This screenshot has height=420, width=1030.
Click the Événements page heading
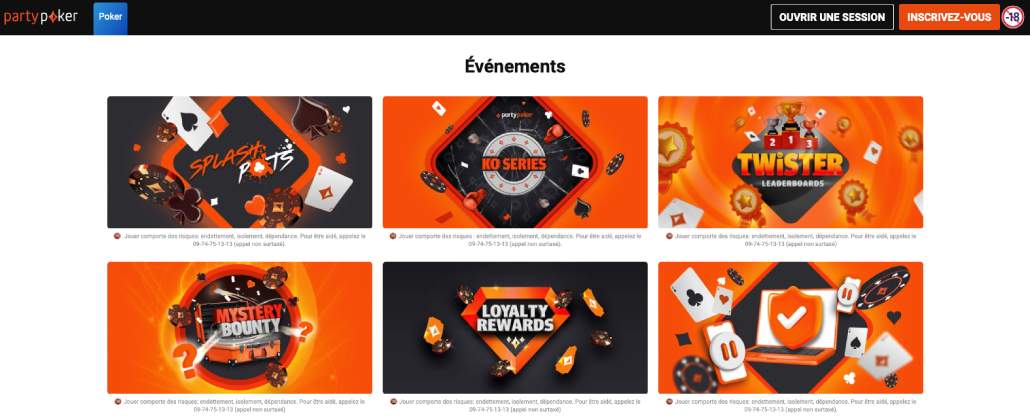pos(515,66)
